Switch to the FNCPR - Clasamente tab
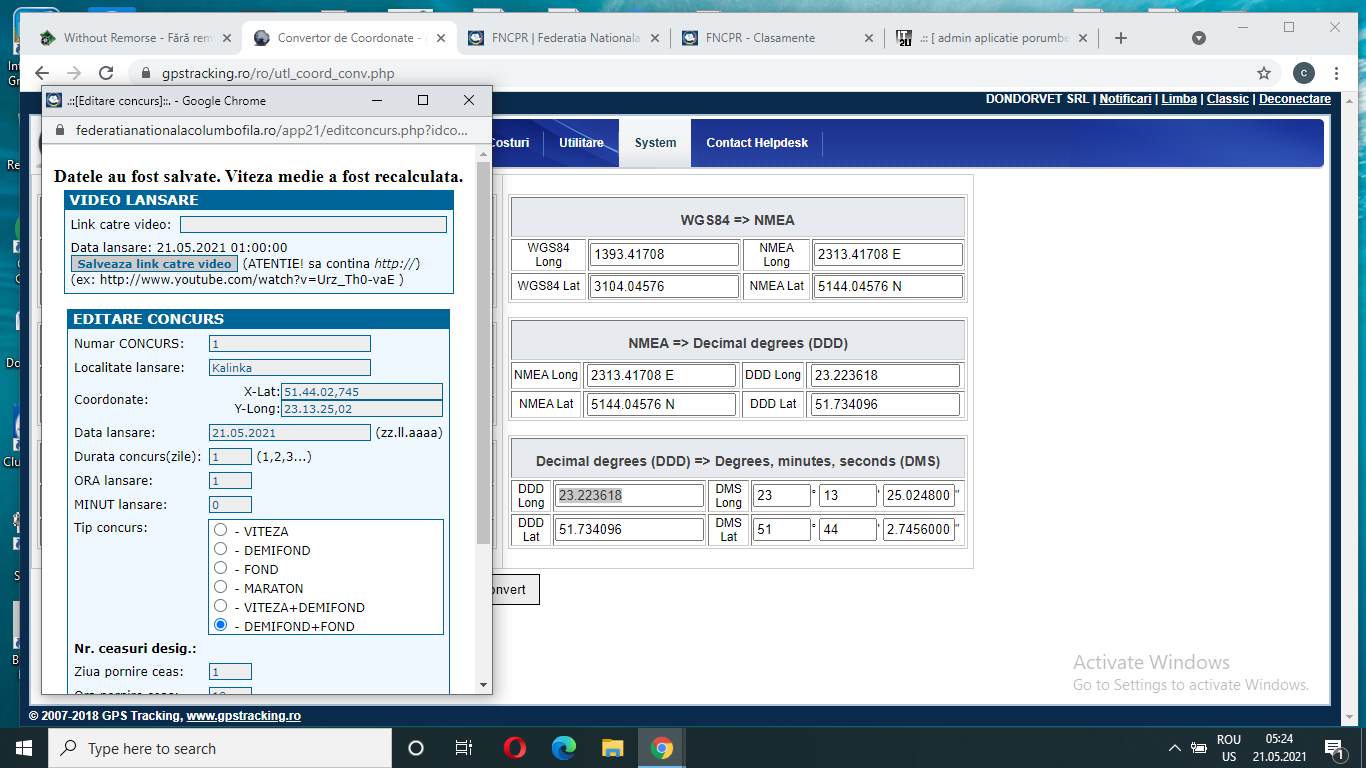The height and width of the screenshot is (768, 1366). click(x=760, y=38)
